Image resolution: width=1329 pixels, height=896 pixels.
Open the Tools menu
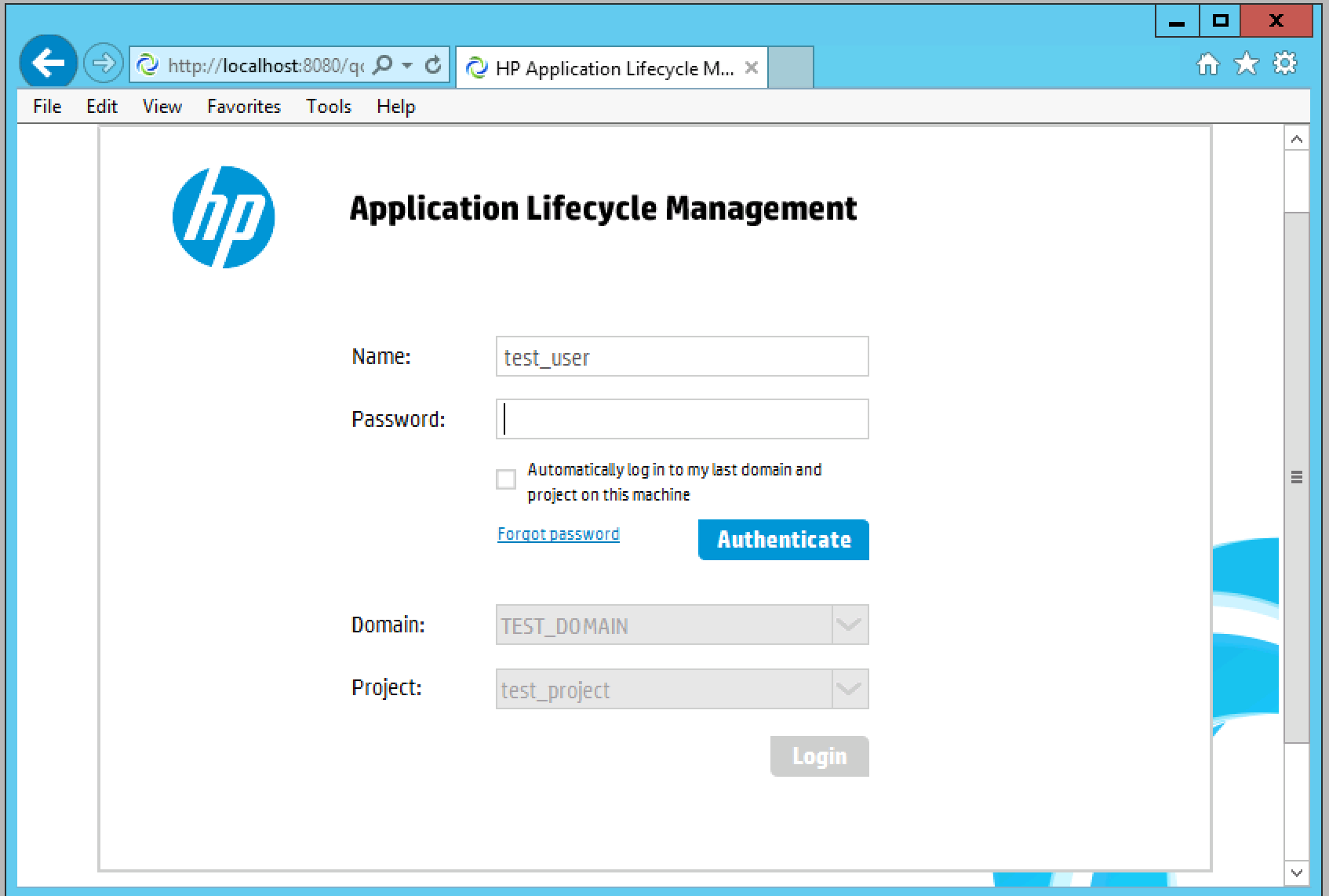tap(329, 106)
